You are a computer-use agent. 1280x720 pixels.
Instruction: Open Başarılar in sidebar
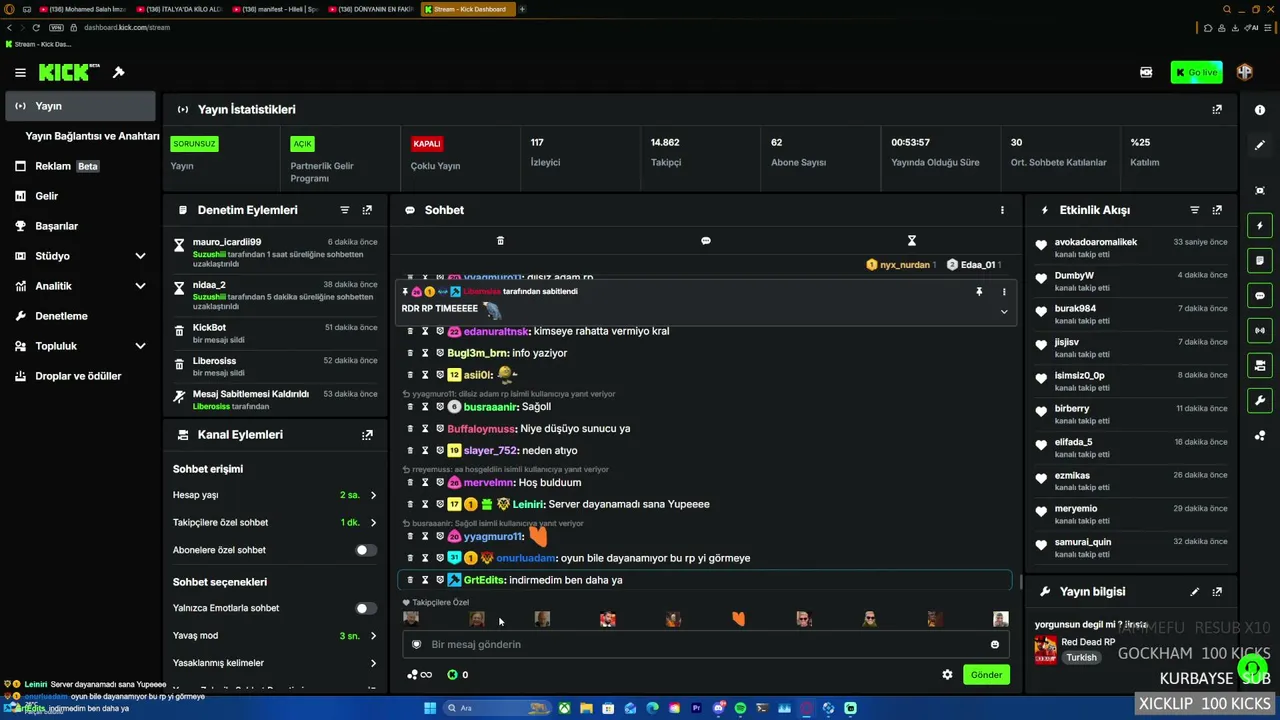coord(80,226)
